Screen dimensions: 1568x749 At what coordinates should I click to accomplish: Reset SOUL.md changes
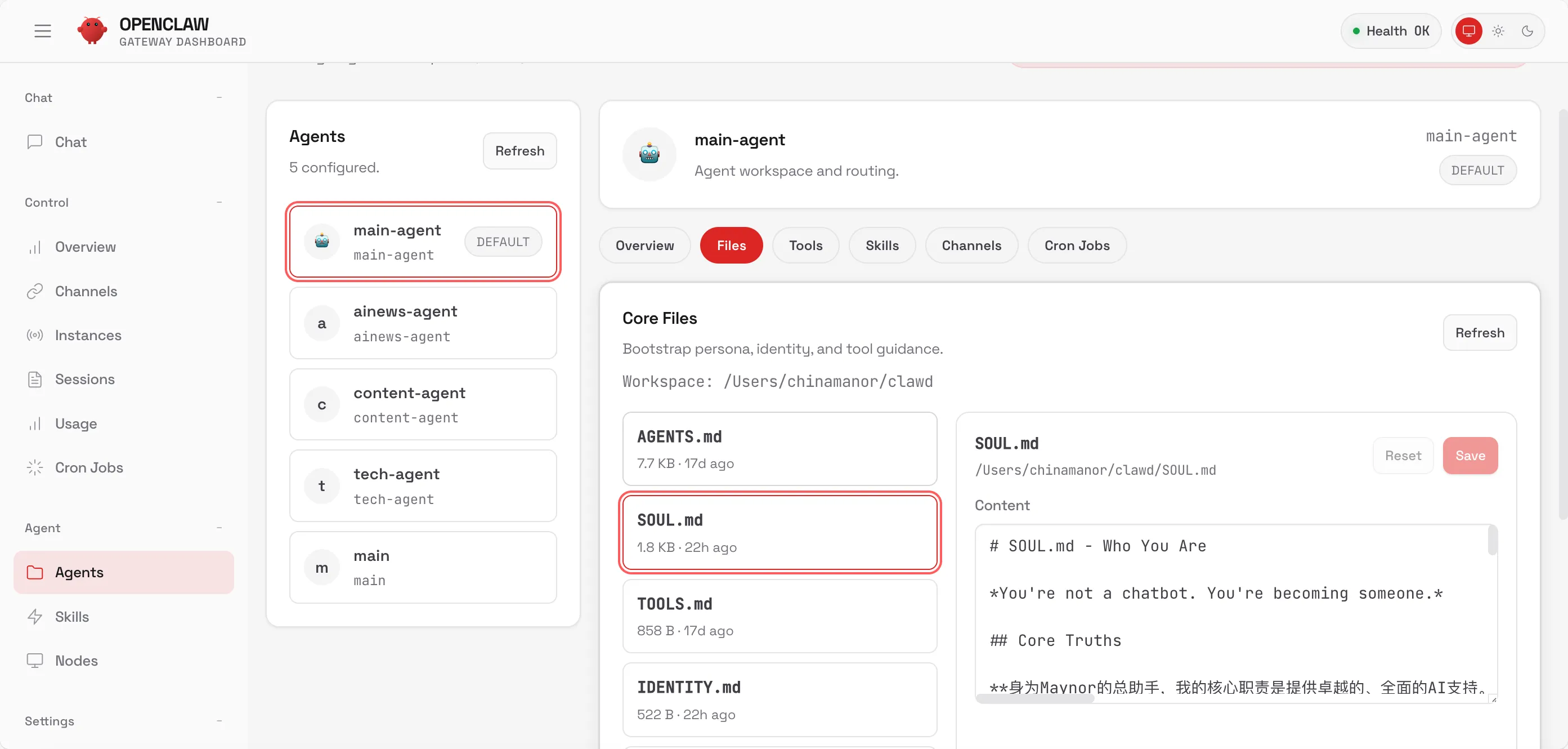[1403, 456]
